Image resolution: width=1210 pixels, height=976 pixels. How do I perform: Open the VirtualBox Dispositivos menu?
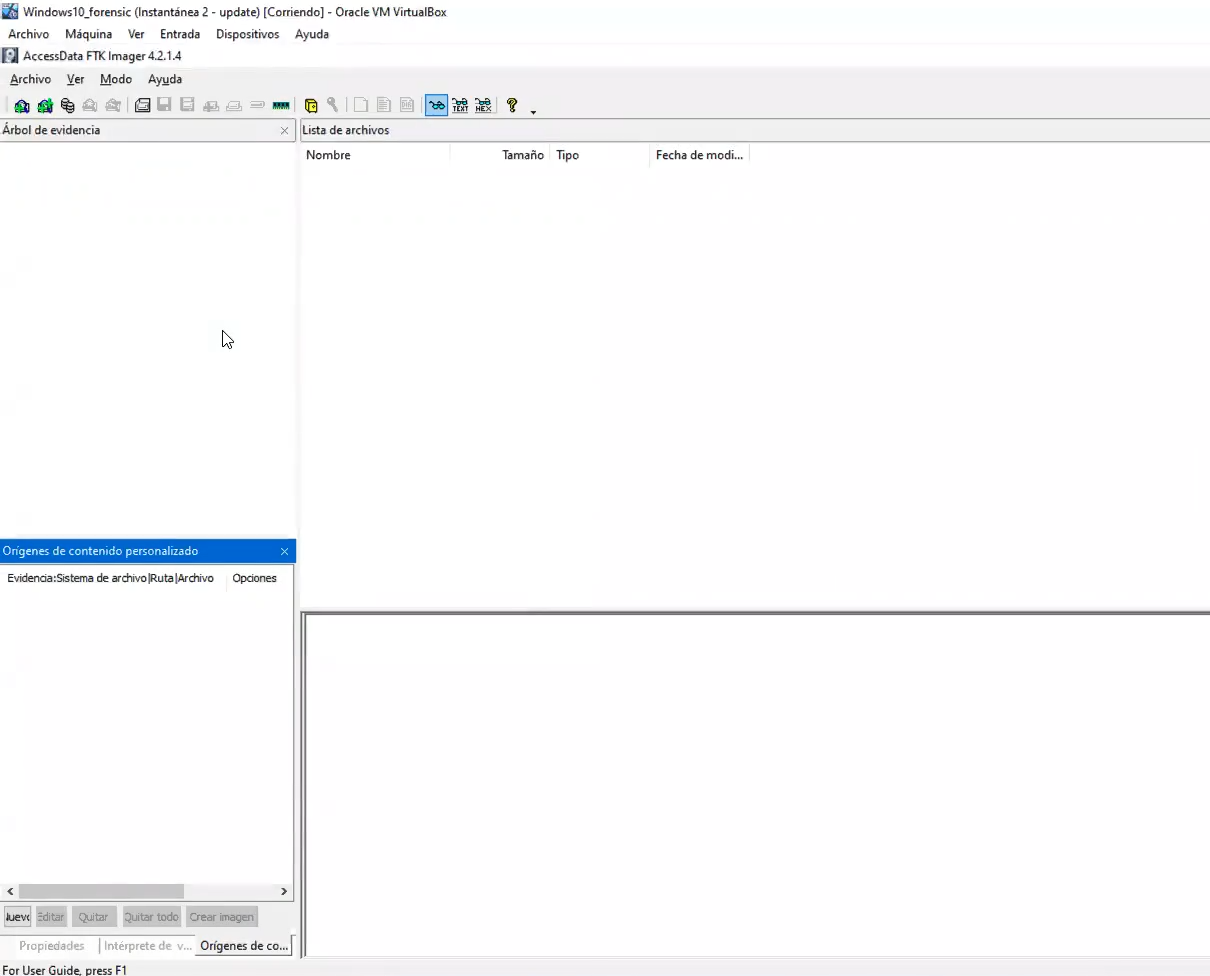click(247, 34)
